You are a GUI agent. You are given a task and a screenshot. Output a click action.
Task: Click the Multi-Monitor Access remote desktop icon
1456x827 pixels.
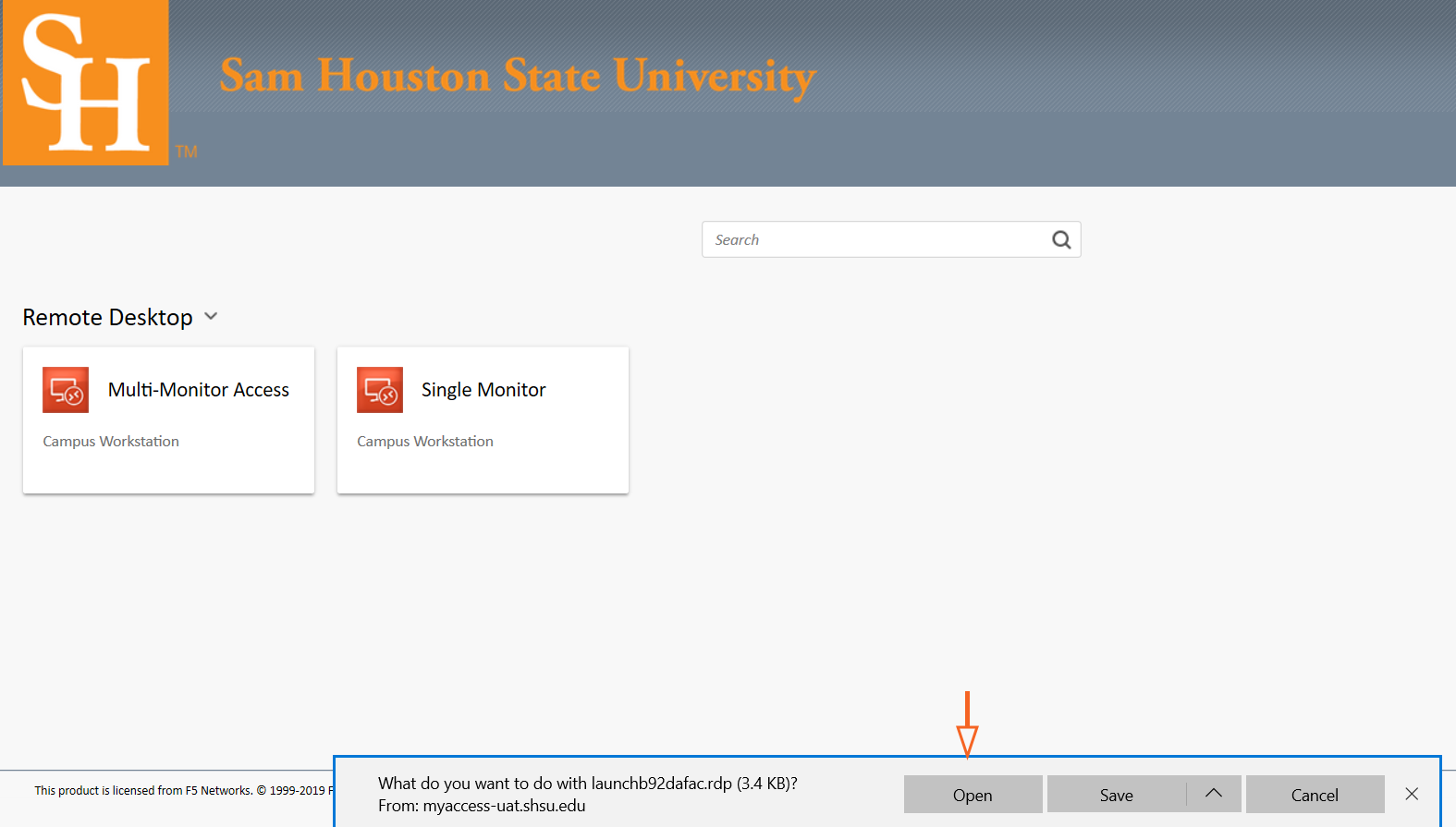(66, 390)
